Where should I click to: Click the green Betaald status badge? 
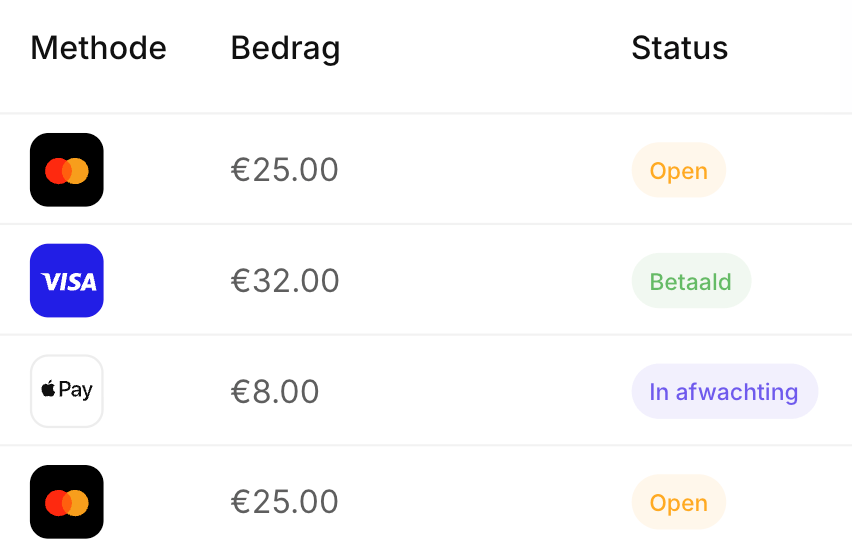pos(690,282)
